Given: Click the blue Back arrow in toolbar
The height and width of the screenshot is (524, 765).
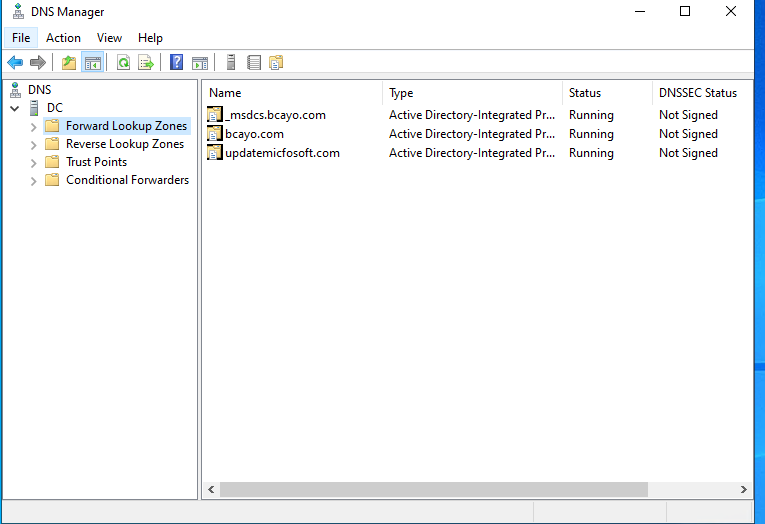Looking at the screenshot, I should click(x=15, y=63).
